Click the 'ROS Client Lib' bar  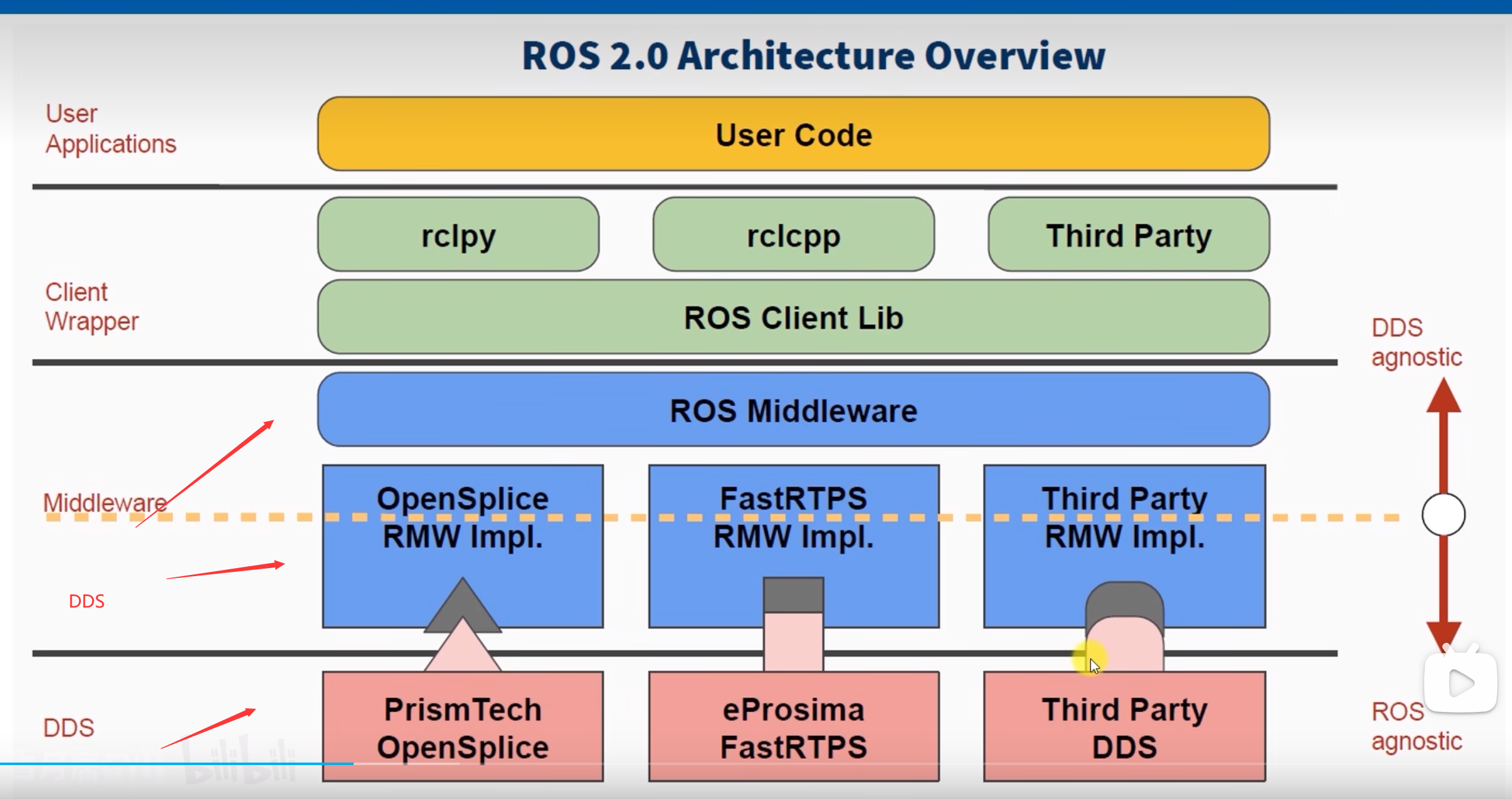[793, 316]
